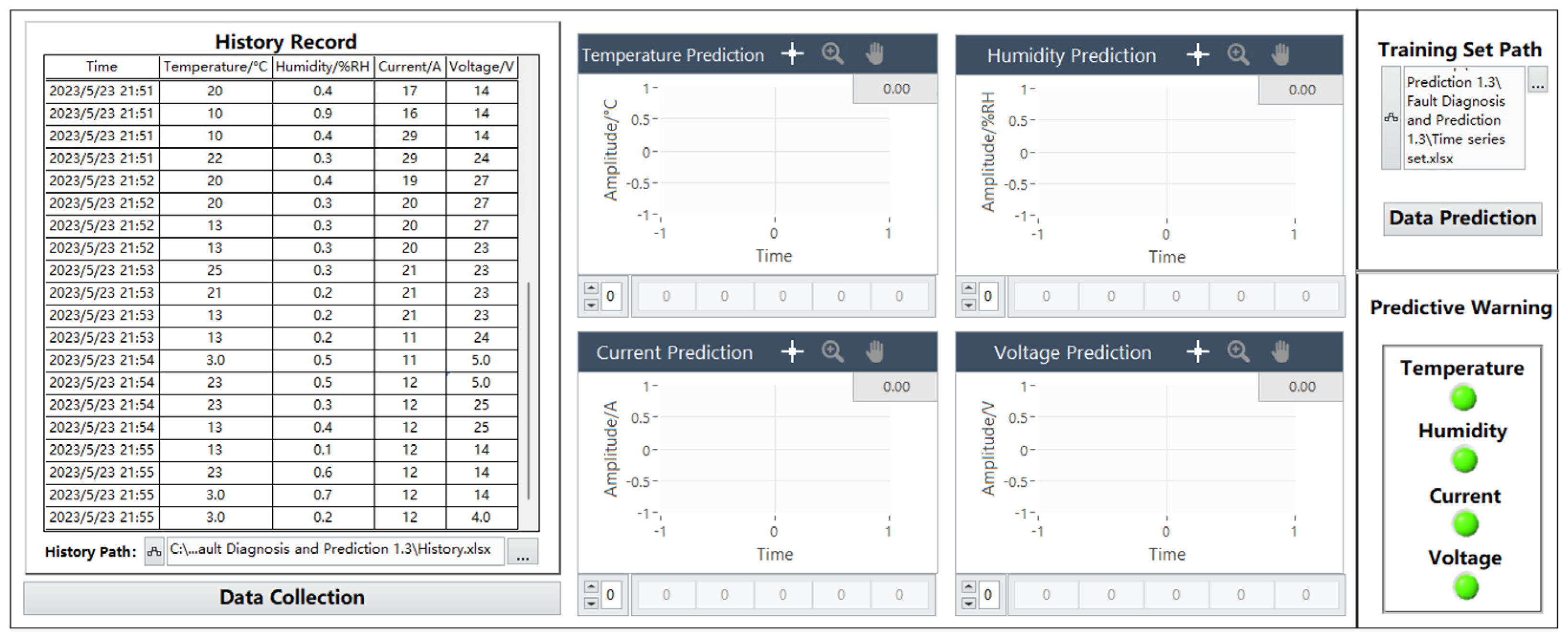Select crosshair cursor tool in Temperature Prediction graph
Viewport: 1568px width, 638px height.
tap(792, 54)
